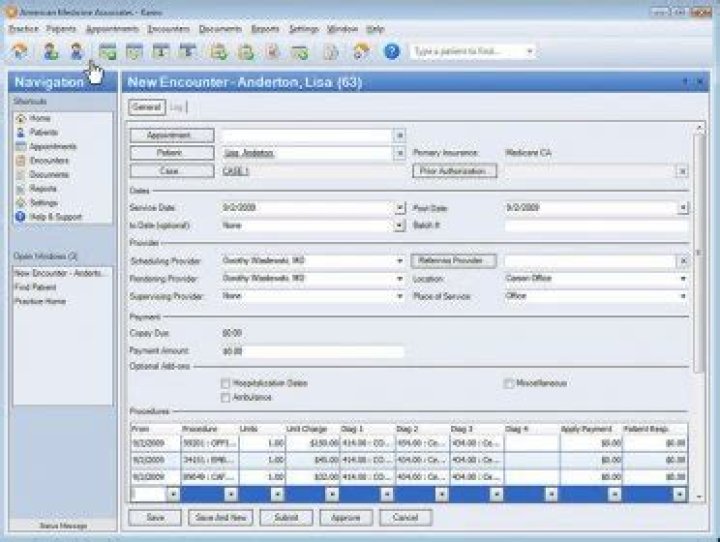
Task: Click the Approve button
Action: (x=346, y=518)
